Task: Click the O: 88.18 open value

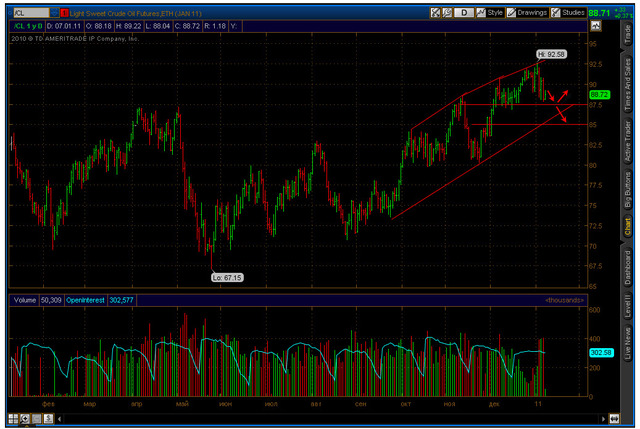Action: point(98,26)
